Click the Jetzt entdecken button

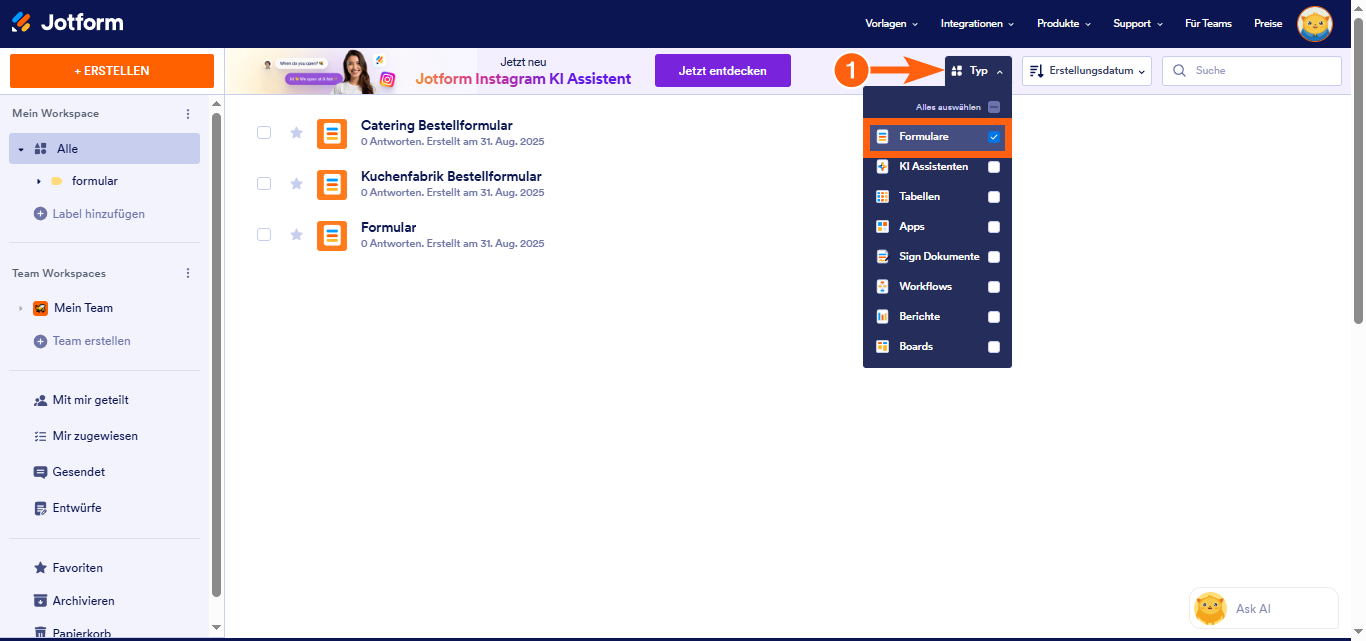[x=723, y=71]
